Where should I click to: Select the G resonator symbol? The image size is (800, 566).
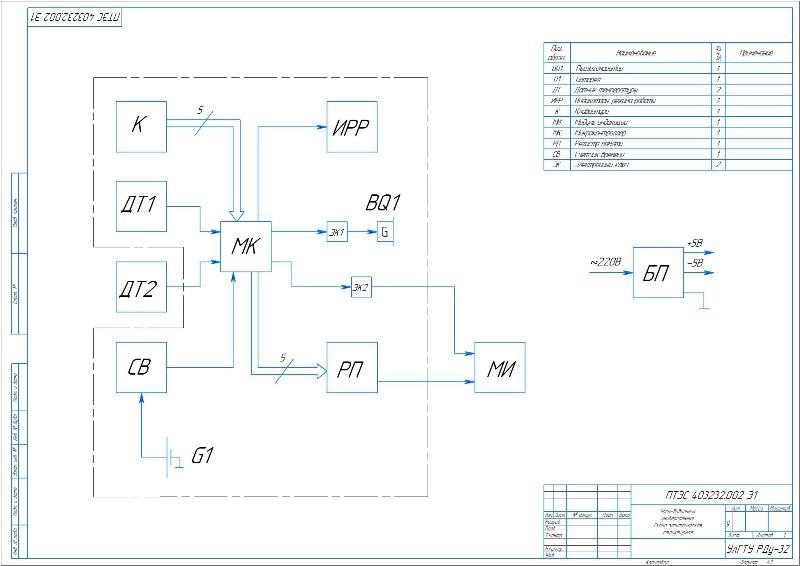385,232
